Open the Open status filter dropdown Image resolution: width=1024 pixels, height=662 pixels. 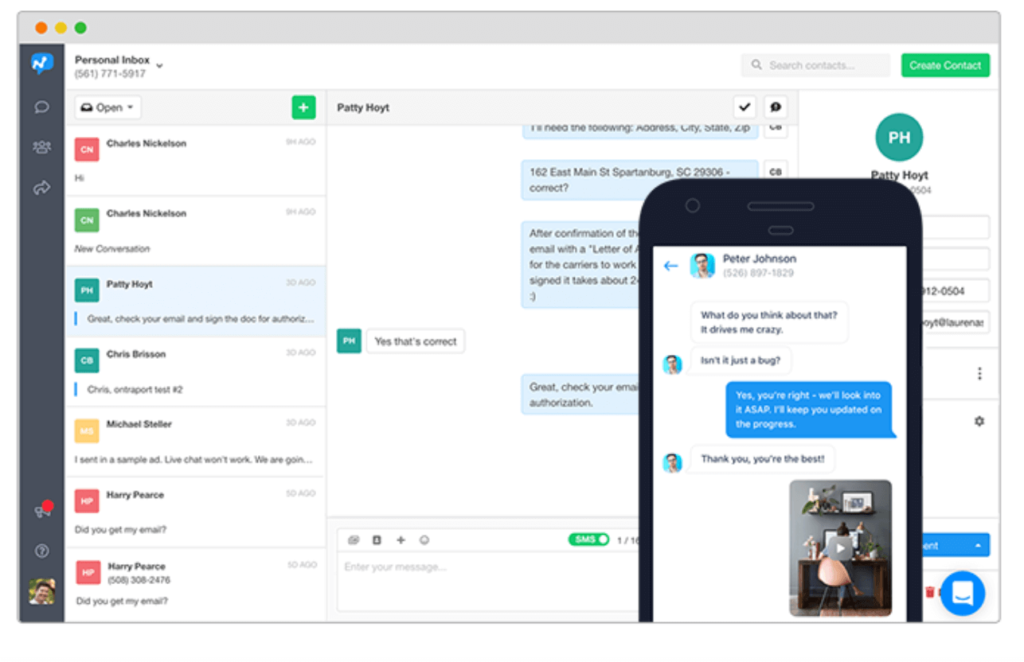pyautogui.click(x=109, y=107)
